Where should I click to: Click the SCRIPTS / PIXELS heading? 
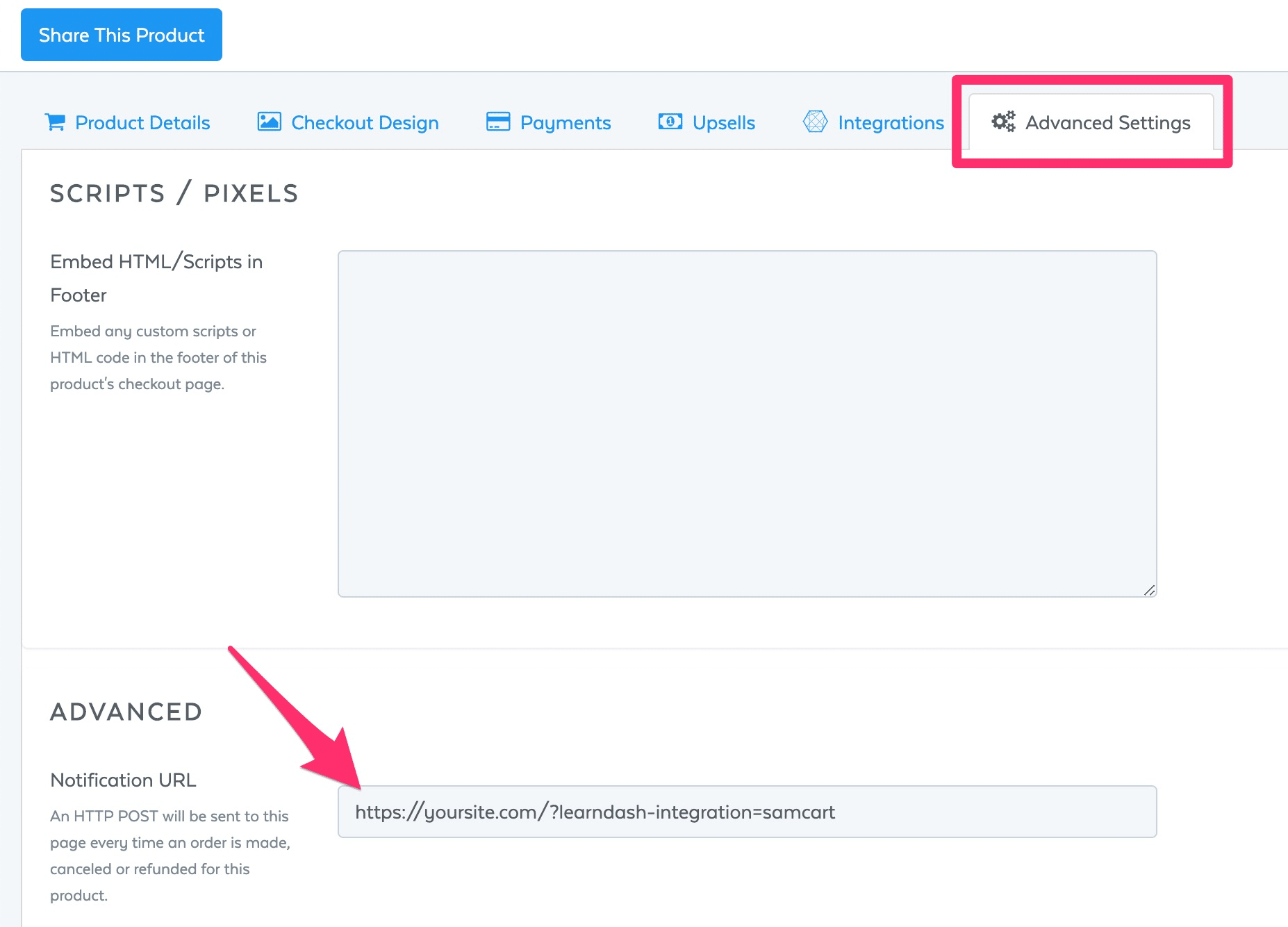174,193
